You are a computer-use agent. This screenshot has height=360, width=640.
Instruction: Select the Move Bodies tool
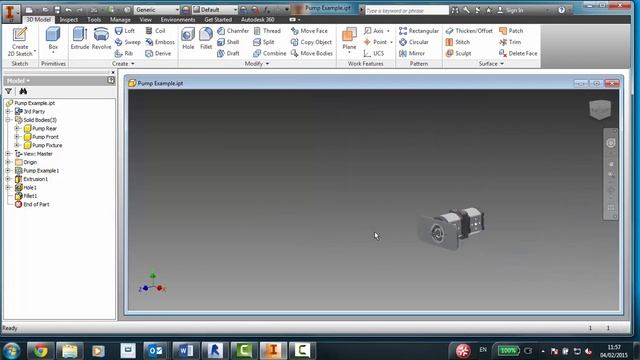click(311, 53)
